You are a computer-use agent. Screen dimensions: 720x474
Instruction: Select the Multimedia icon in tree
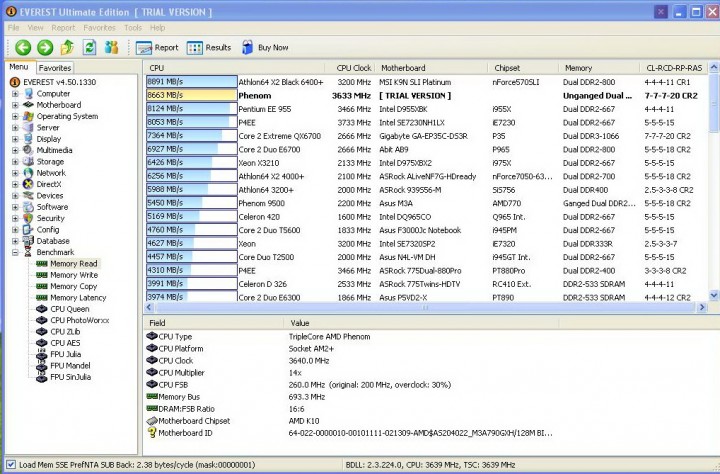point(28,150)
